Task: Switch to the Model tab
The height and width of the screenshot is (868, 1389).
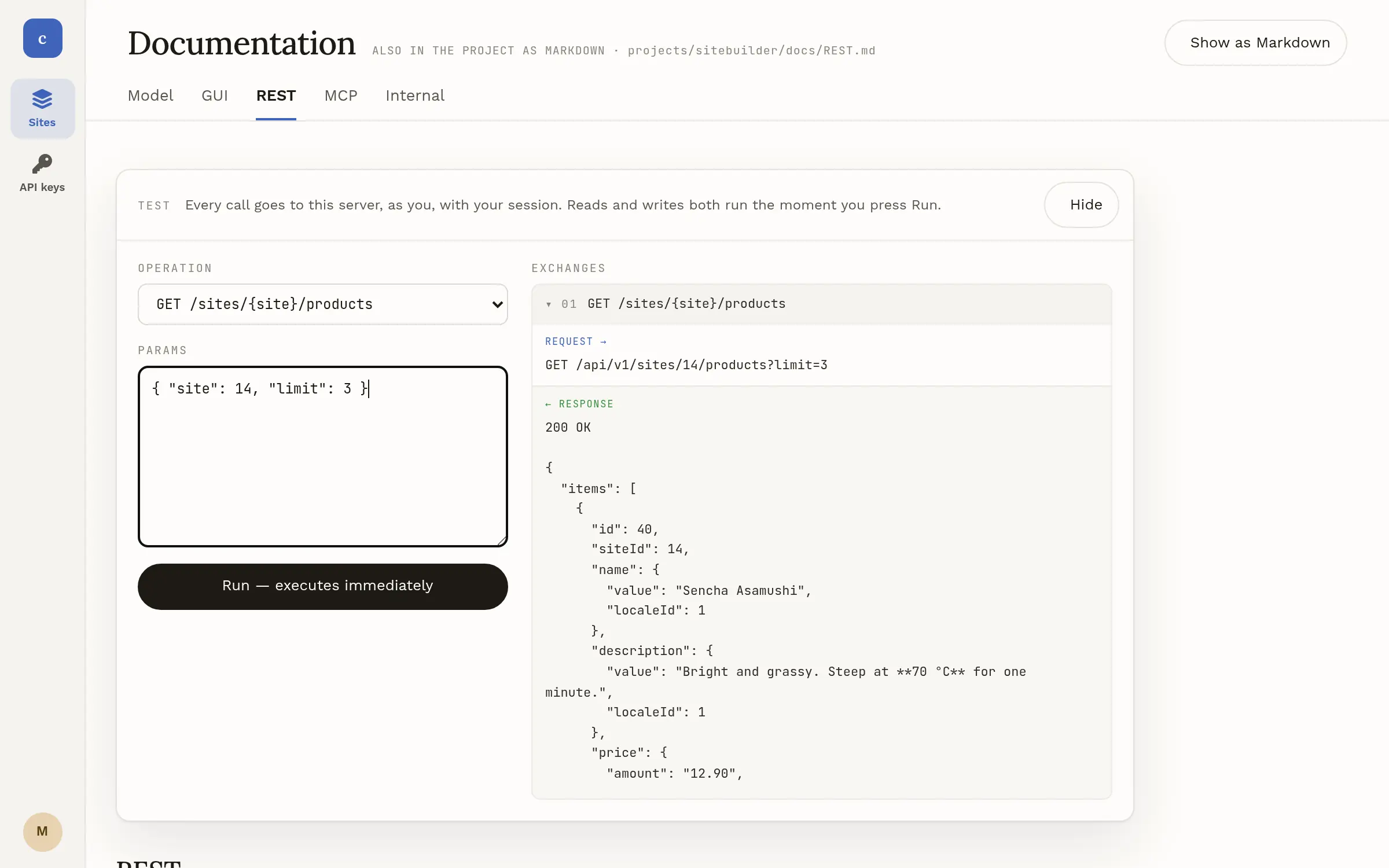Action: pos(150,95)
